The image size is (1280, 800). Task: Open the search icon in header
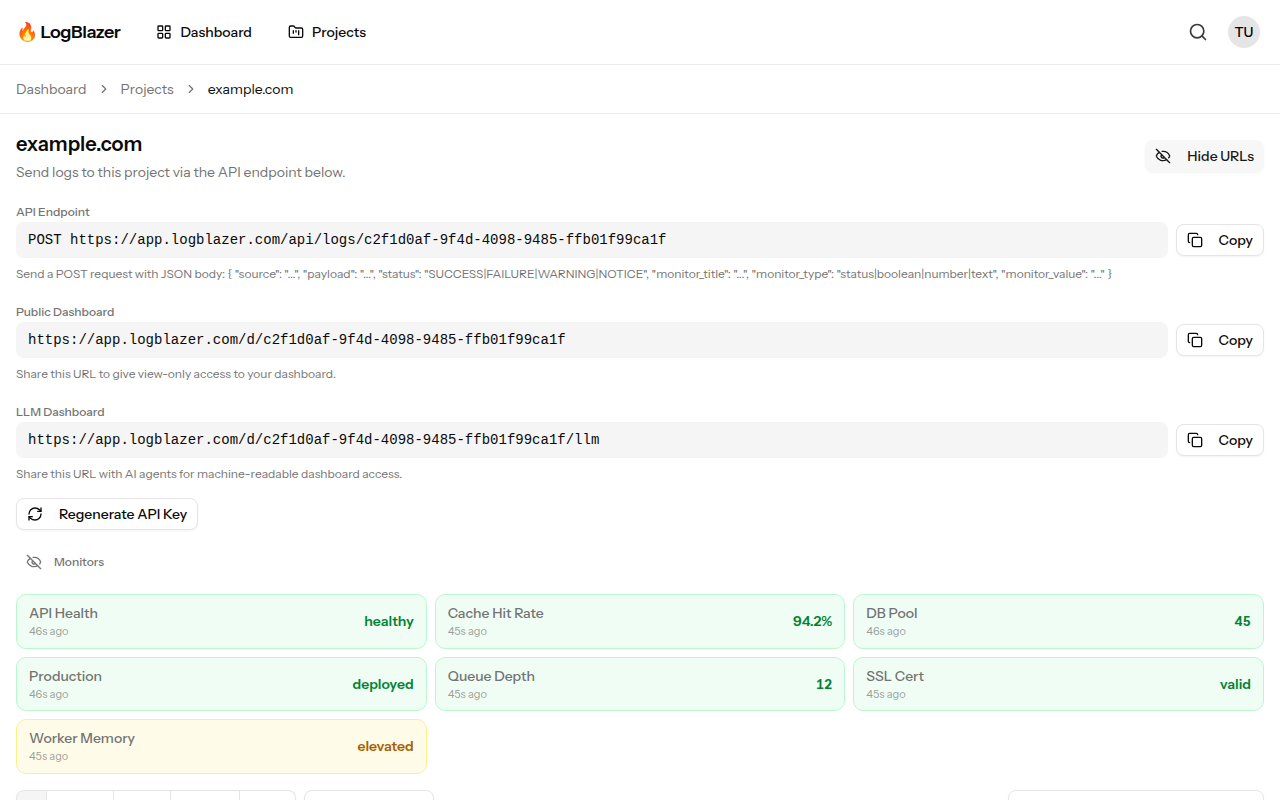coord(1198,32)
